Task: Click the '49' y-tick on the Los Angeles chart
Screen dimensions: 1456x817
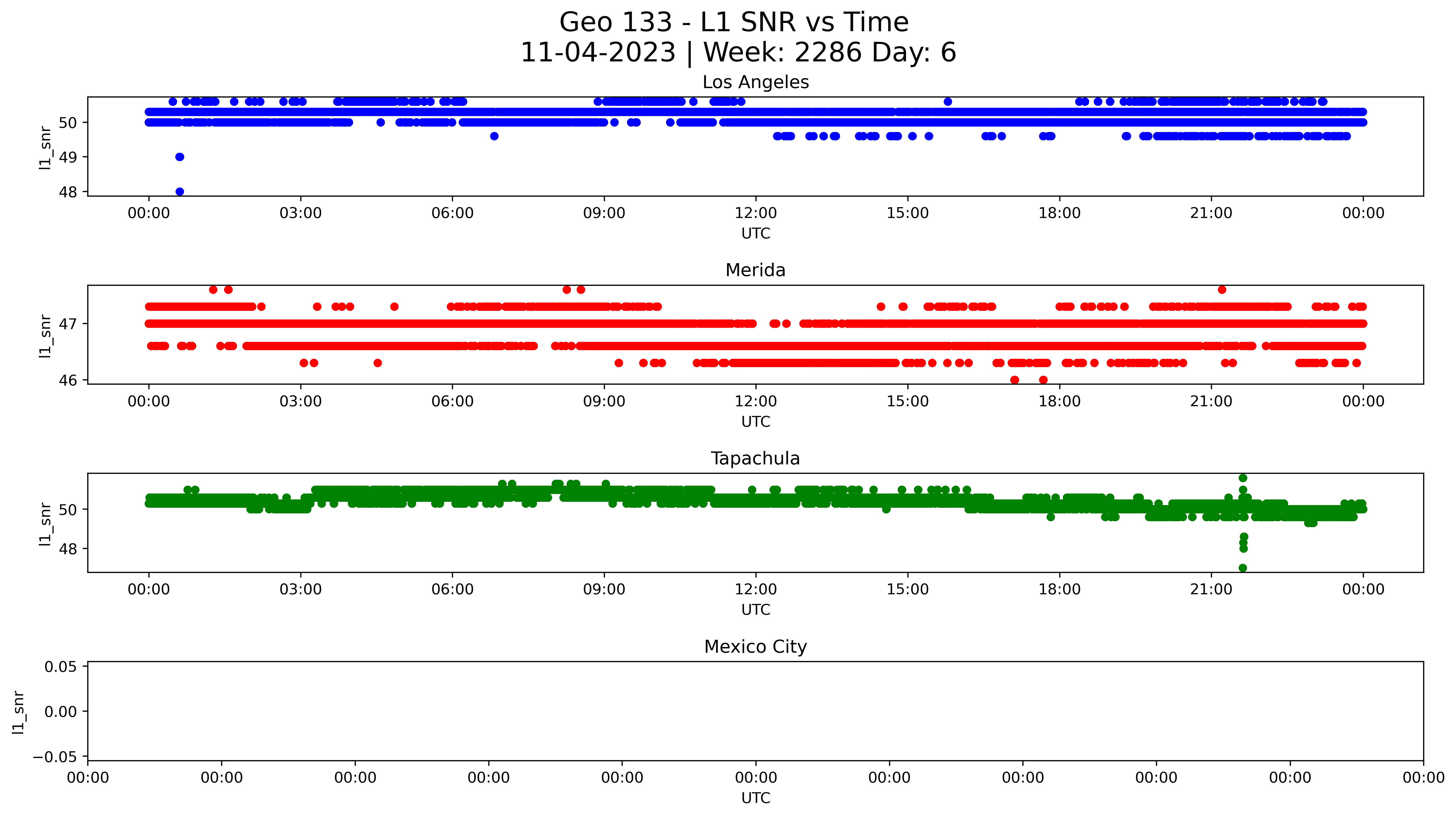Action: pos(68,157)
